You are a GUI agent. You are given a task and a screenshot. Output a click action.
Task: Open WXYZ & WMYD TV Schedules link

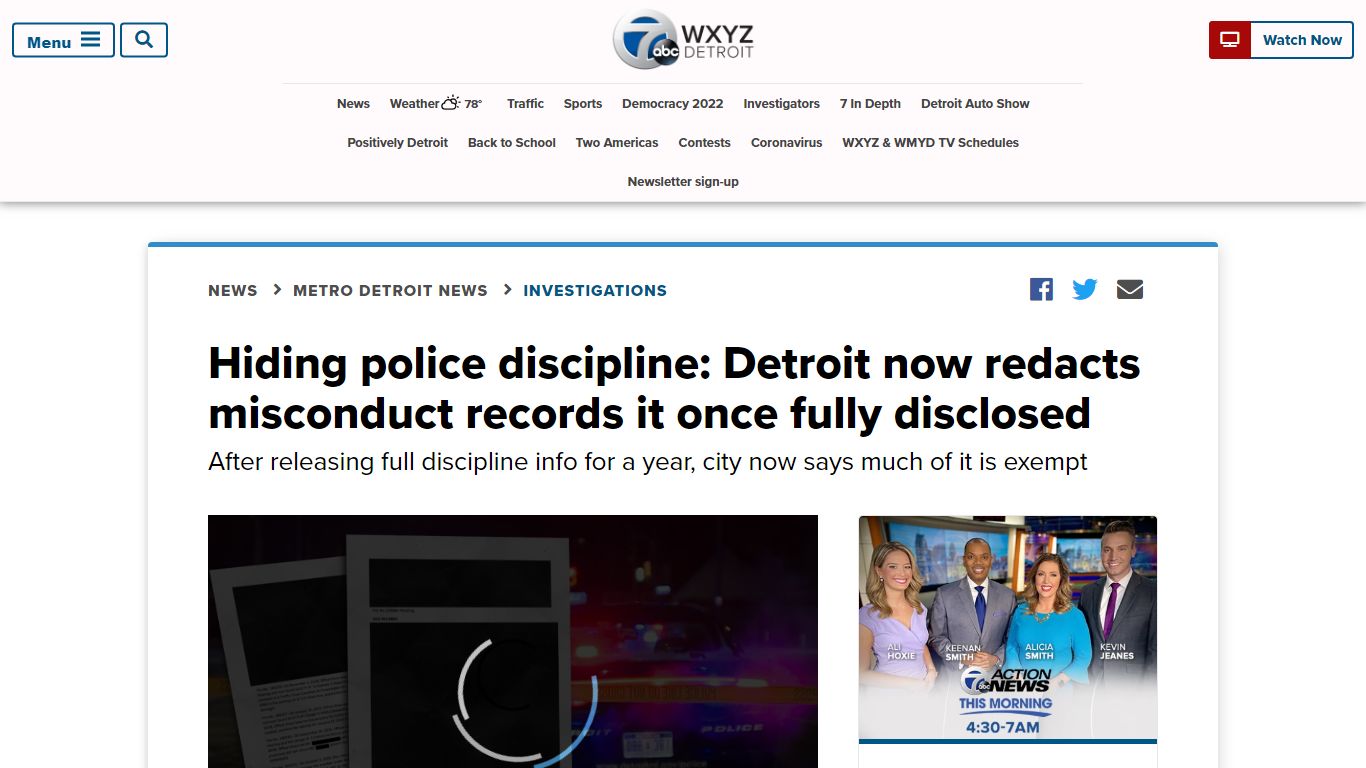(930, 143)
